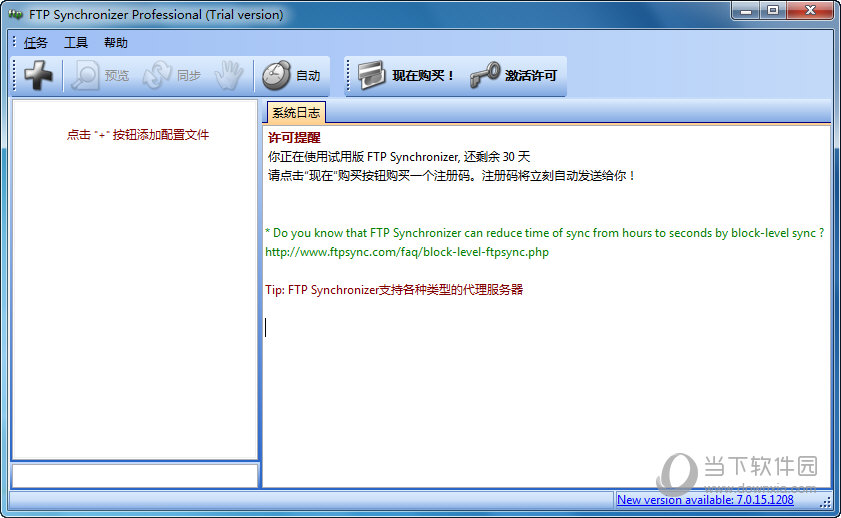Click the Preview magnifier toolbar button
This screenshot has width=841, height=518.
[100, 75]
